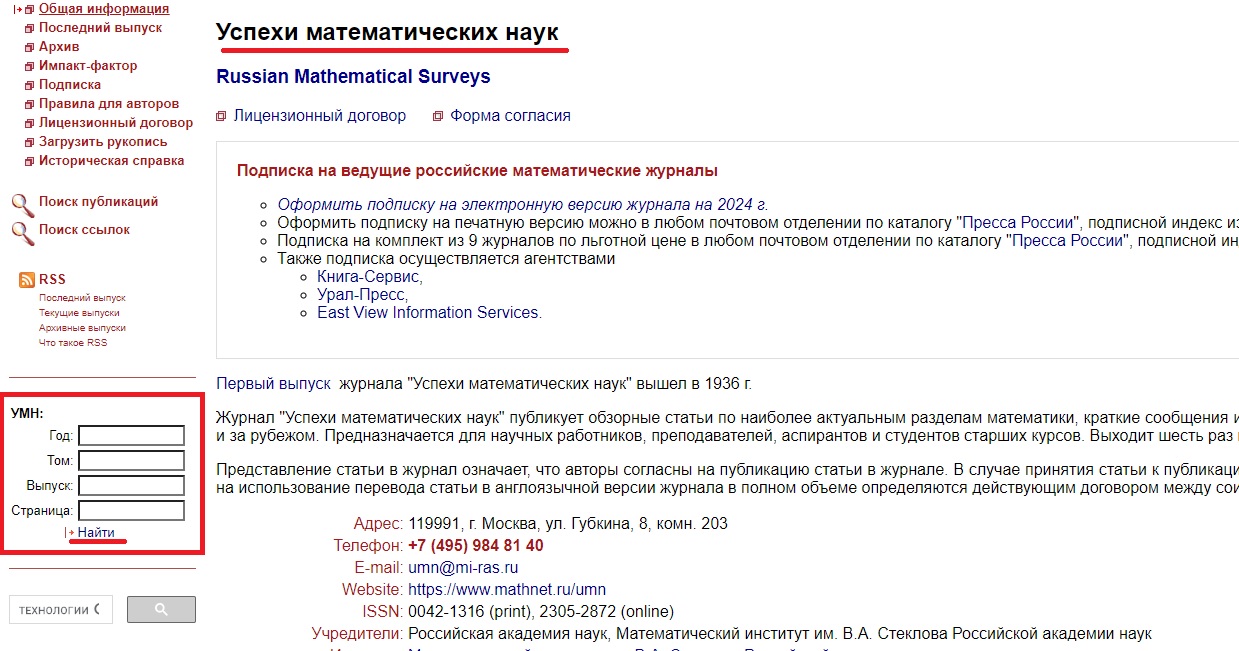The height and width of the screenshot is (651, 1239).
Task: Open RSS Архивные выпуски feed link
Action: point(82,328)
